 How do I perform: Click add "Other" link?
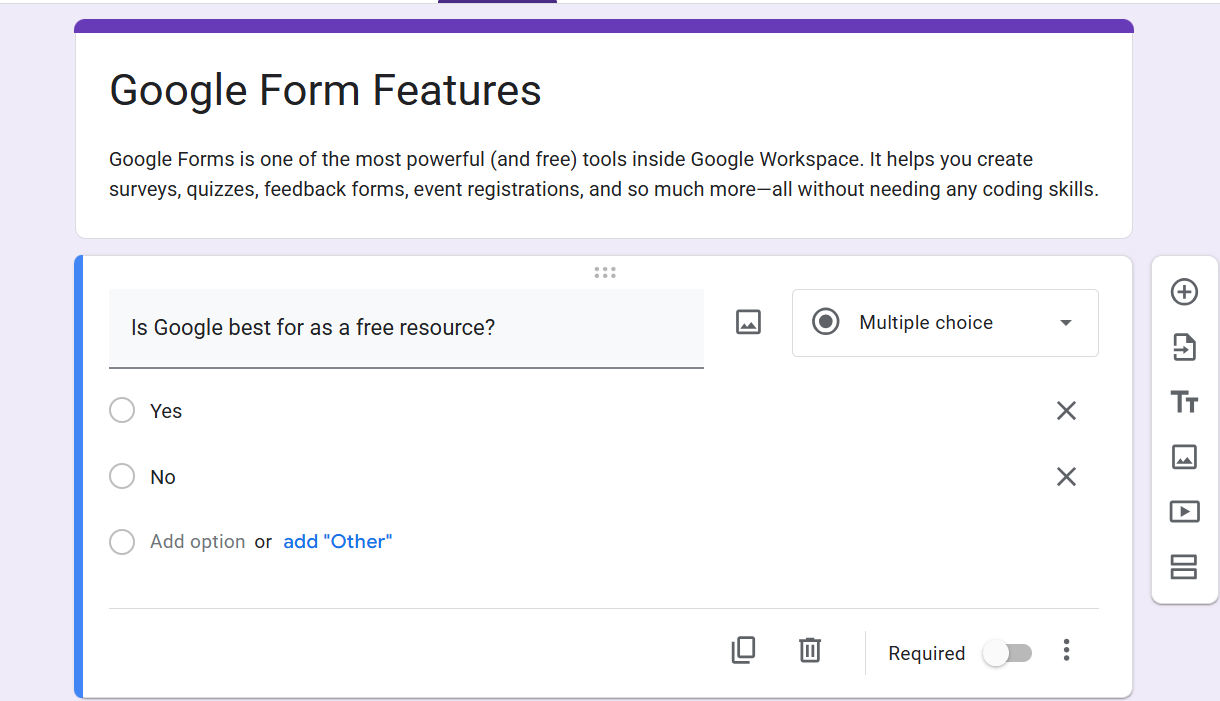(x=337, y=541)
